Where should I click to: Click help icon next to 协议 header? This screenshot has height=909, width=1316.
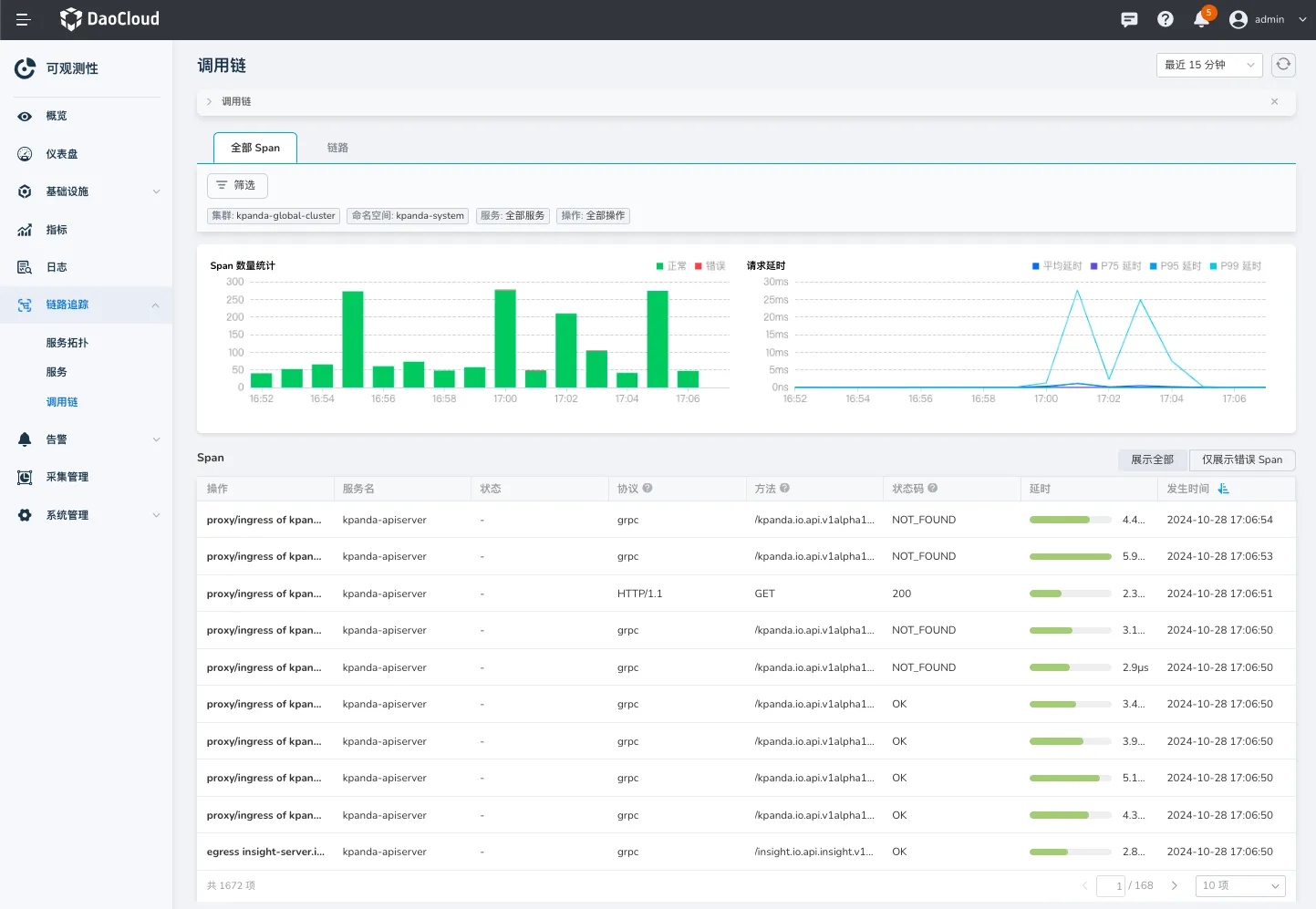[648, 489]
